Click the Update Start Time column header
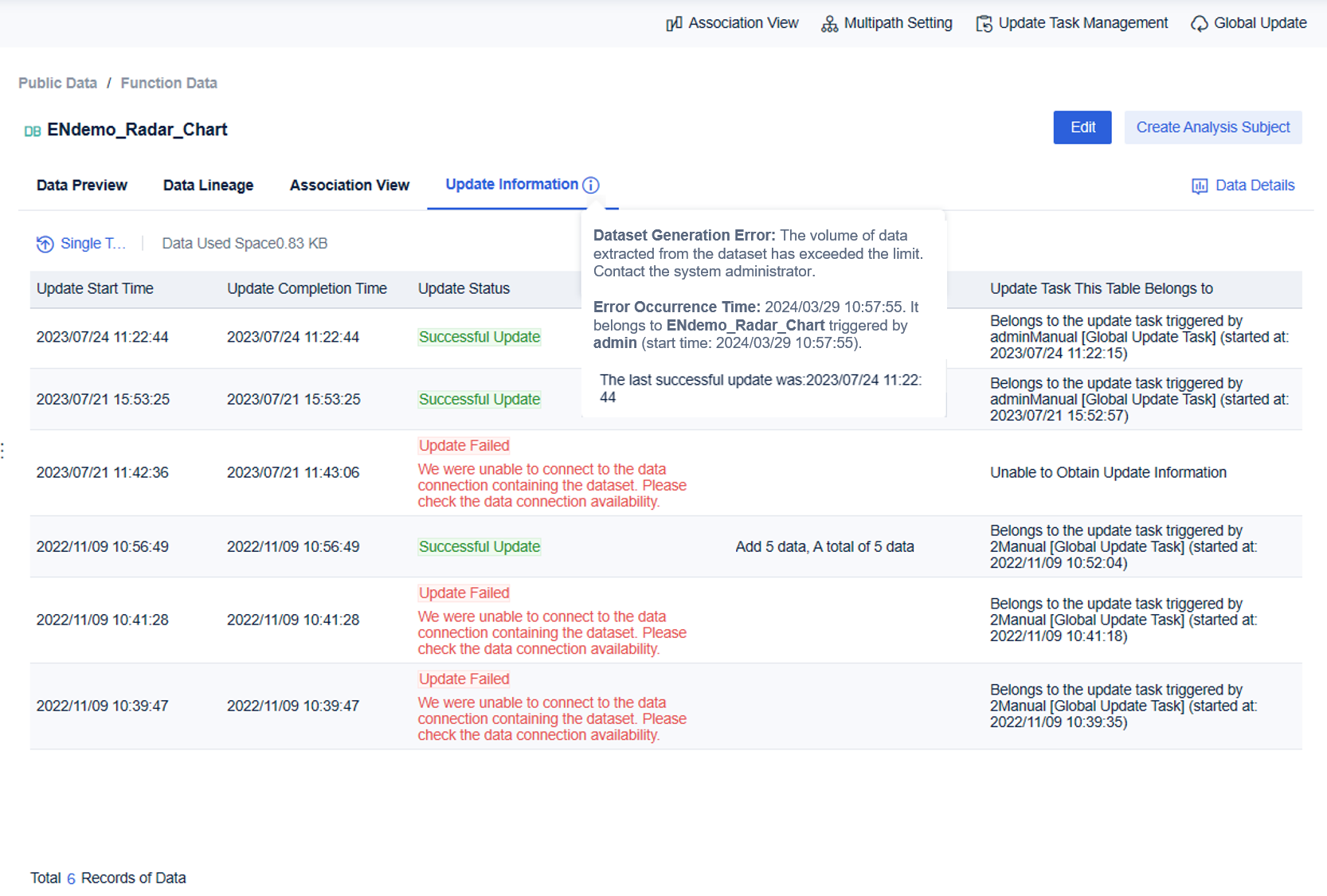This screenshot has height=896, width=1327. (95, 288)
